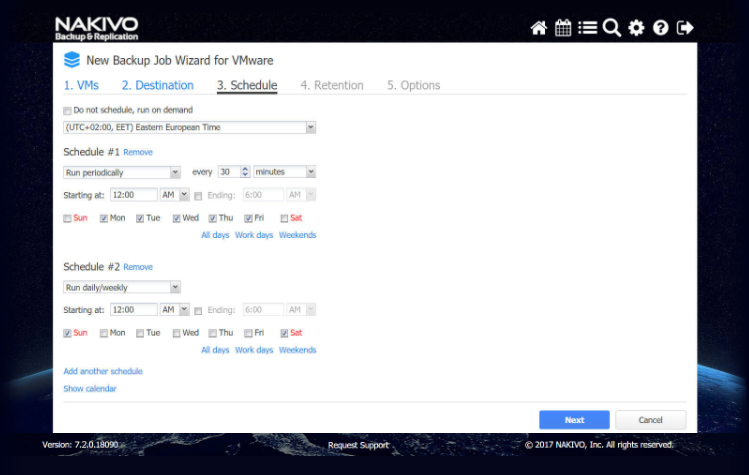Click the stepper arrows on the 'every 30' field
Viewport: 749px width, 475px height.
245,172
